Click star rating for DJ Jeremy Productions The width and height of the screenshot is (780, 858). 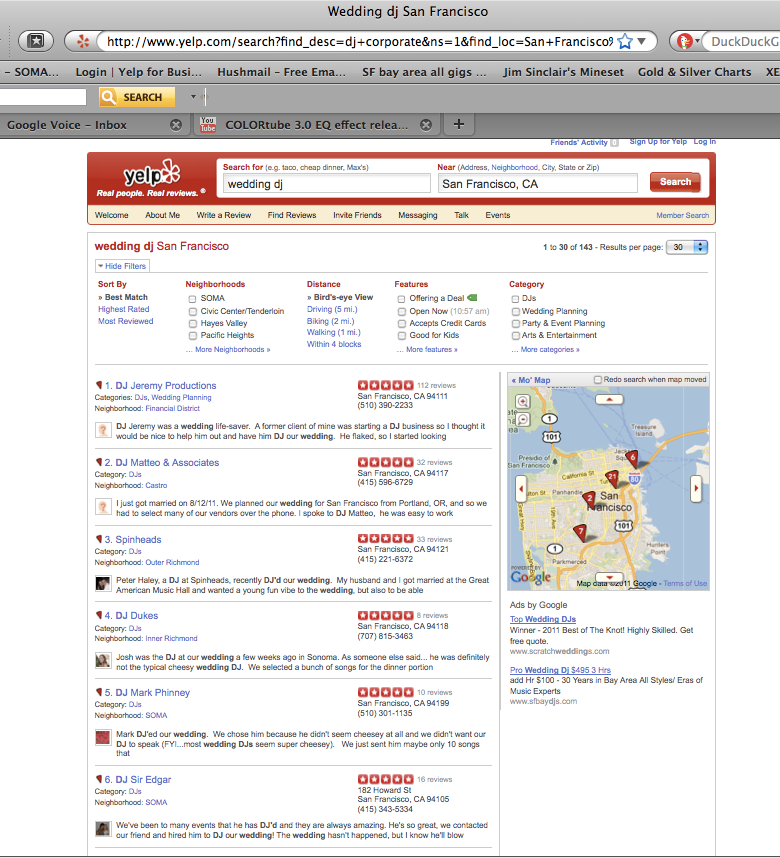point(385,385)
